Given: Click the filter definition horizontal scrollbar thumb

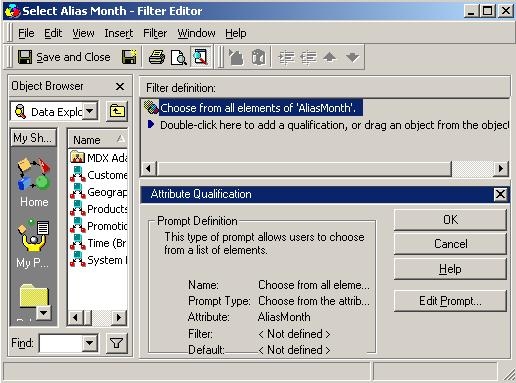Looking at the screenshot, I should point(304,169).
